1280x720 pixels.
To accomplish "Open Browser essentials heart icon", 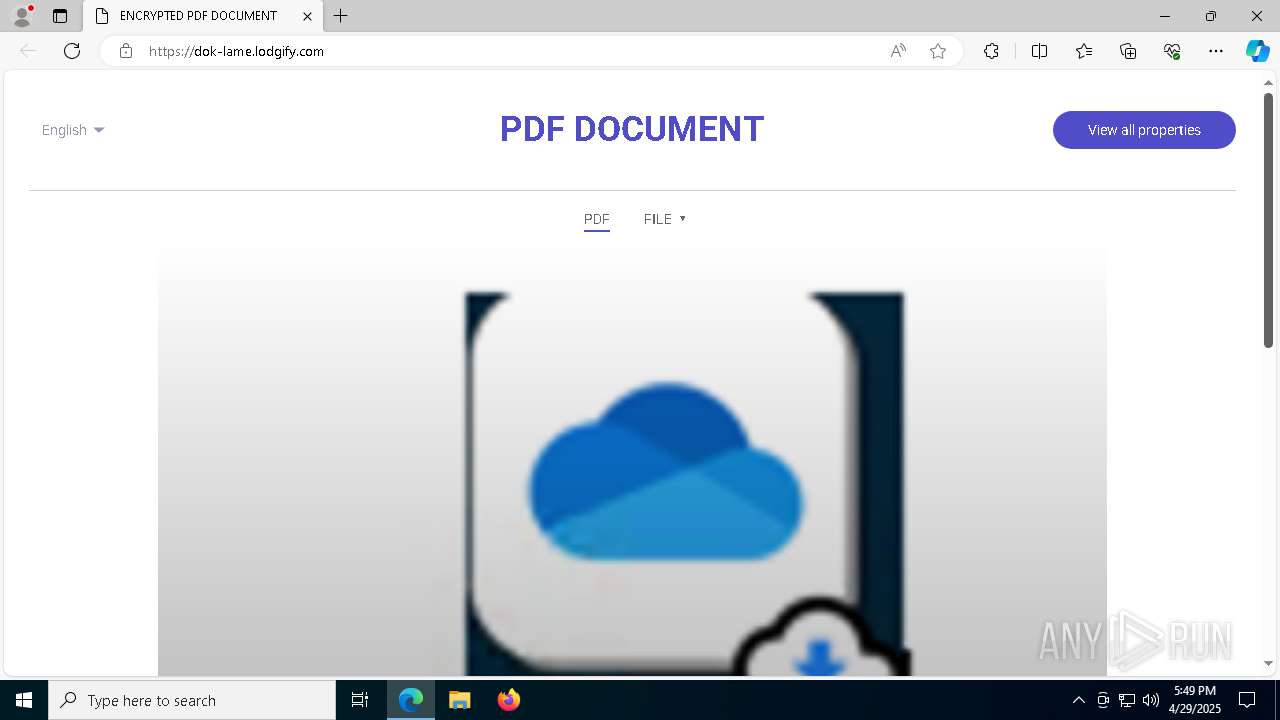I will pos(1172,51).
